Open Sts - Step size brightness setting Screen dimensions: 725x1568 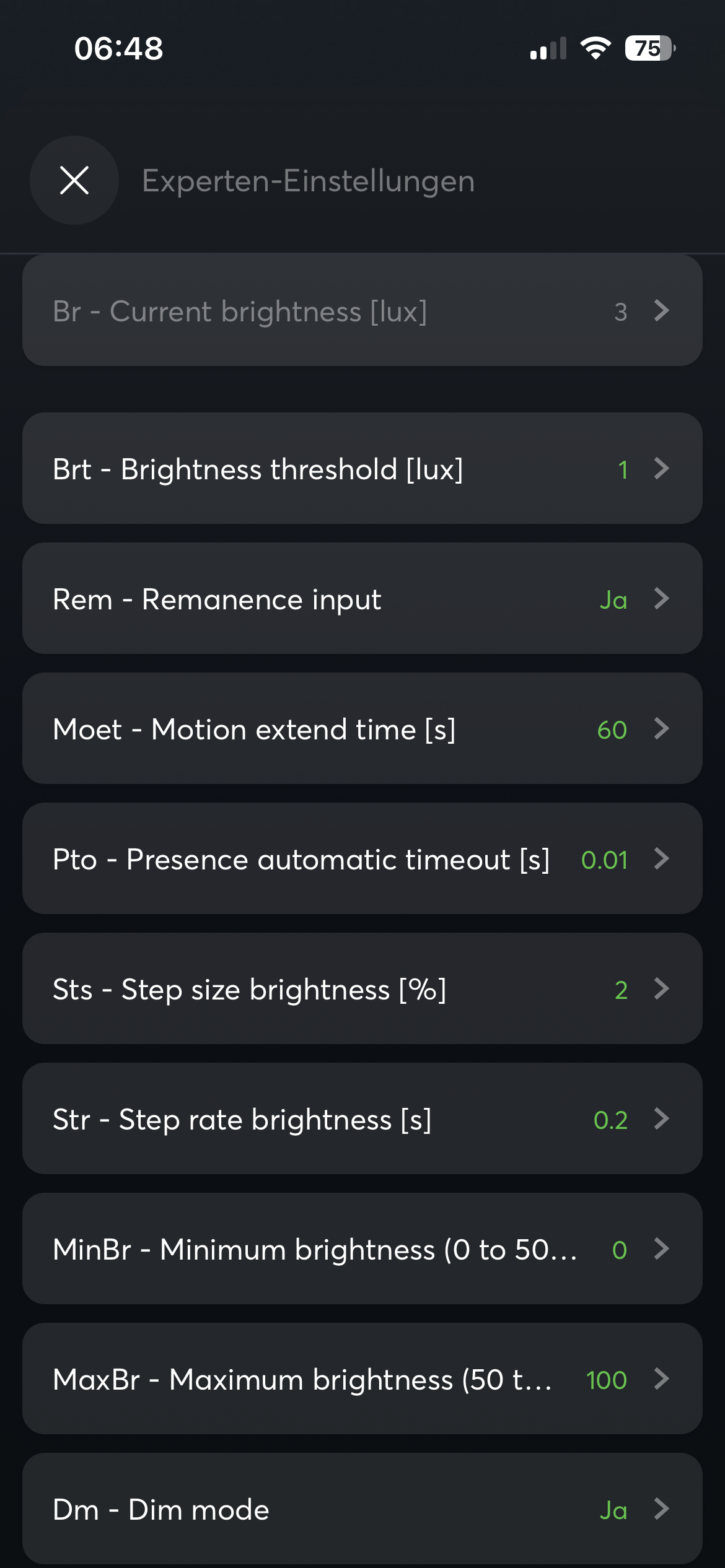(249, 989)
